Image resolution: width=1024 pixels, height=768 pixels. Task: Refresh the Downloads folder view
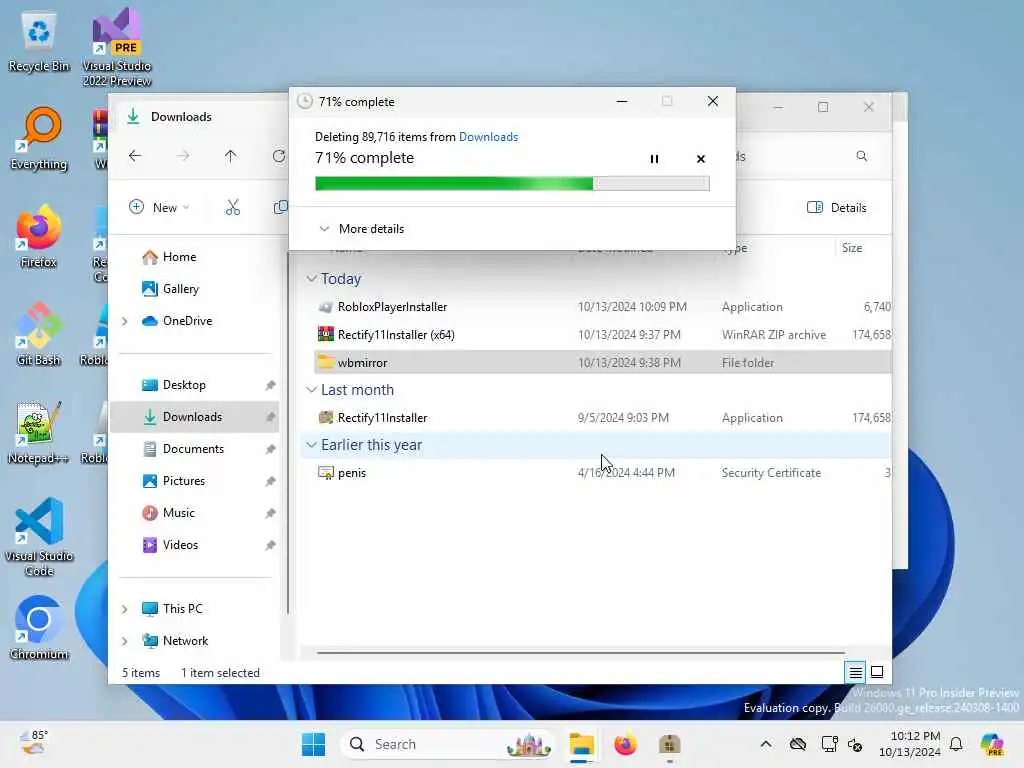click(x=279, y=156)
